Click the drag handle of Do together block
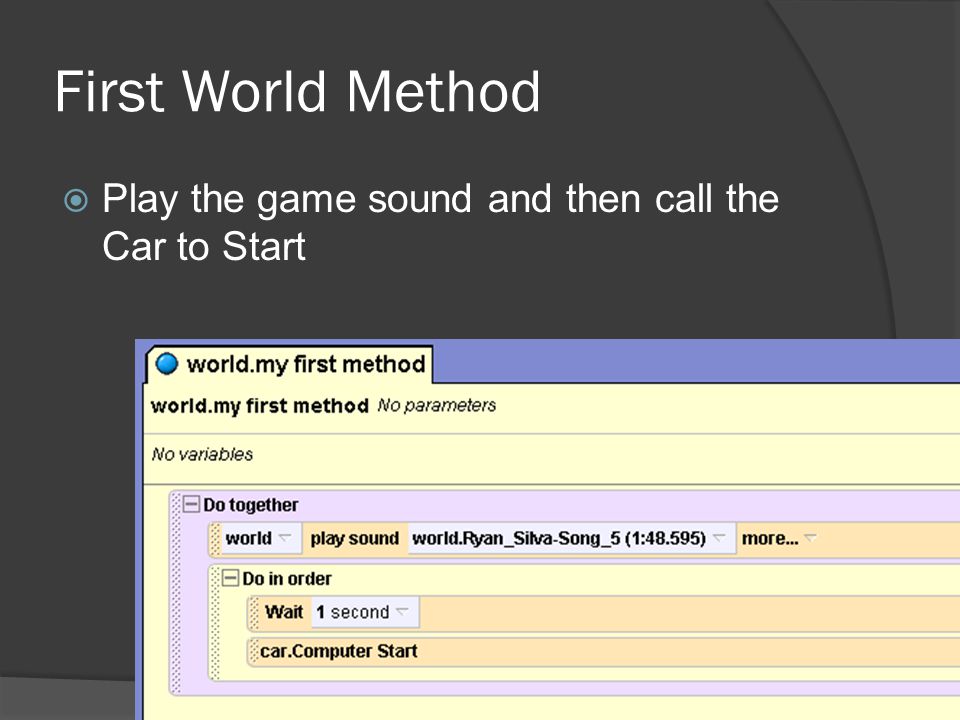Image resolution: width=960 pixels, height=720 pixels. (x=176, y=591)
